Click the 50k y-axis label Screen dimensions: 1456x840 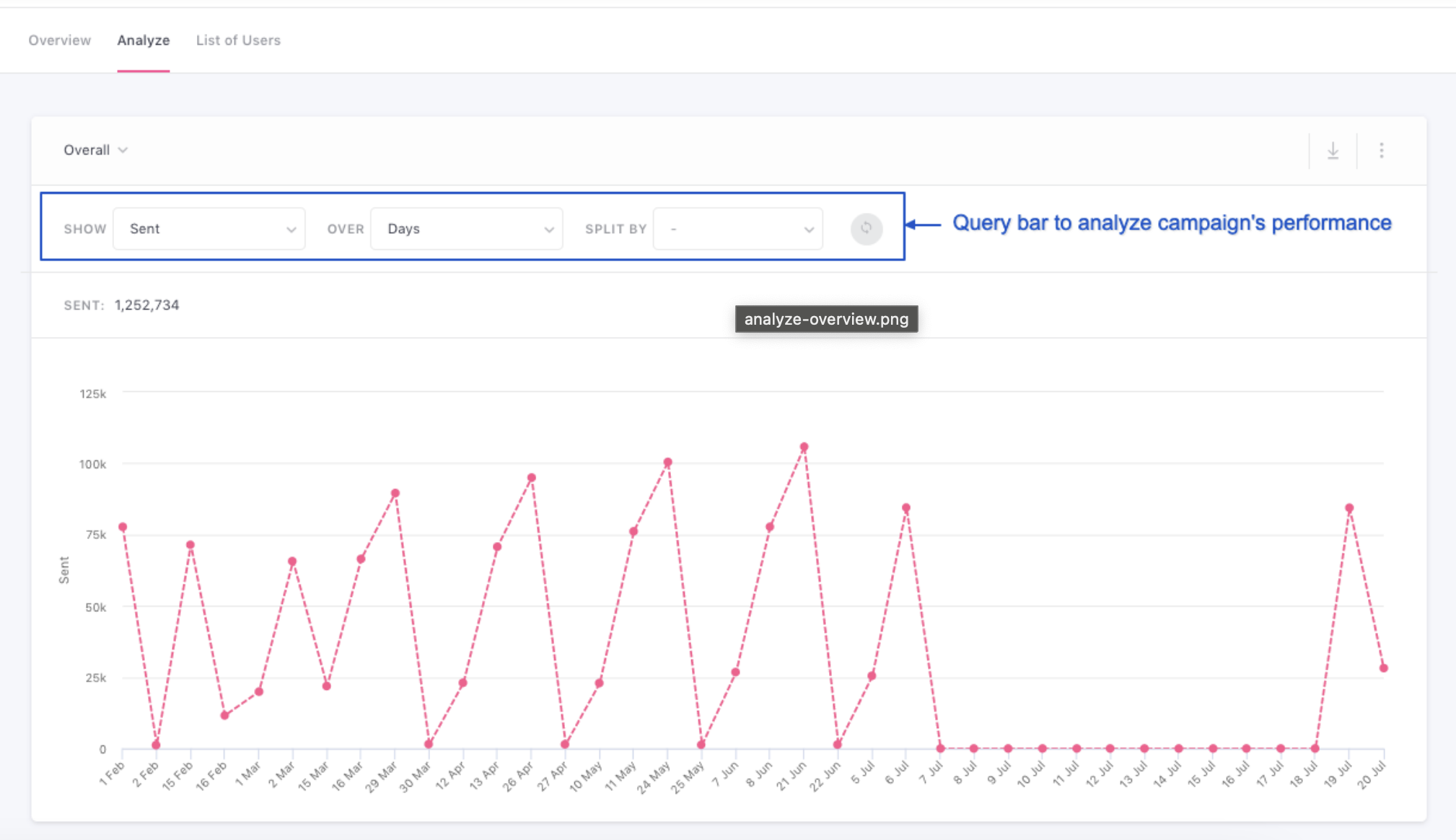tap(95, 608)
